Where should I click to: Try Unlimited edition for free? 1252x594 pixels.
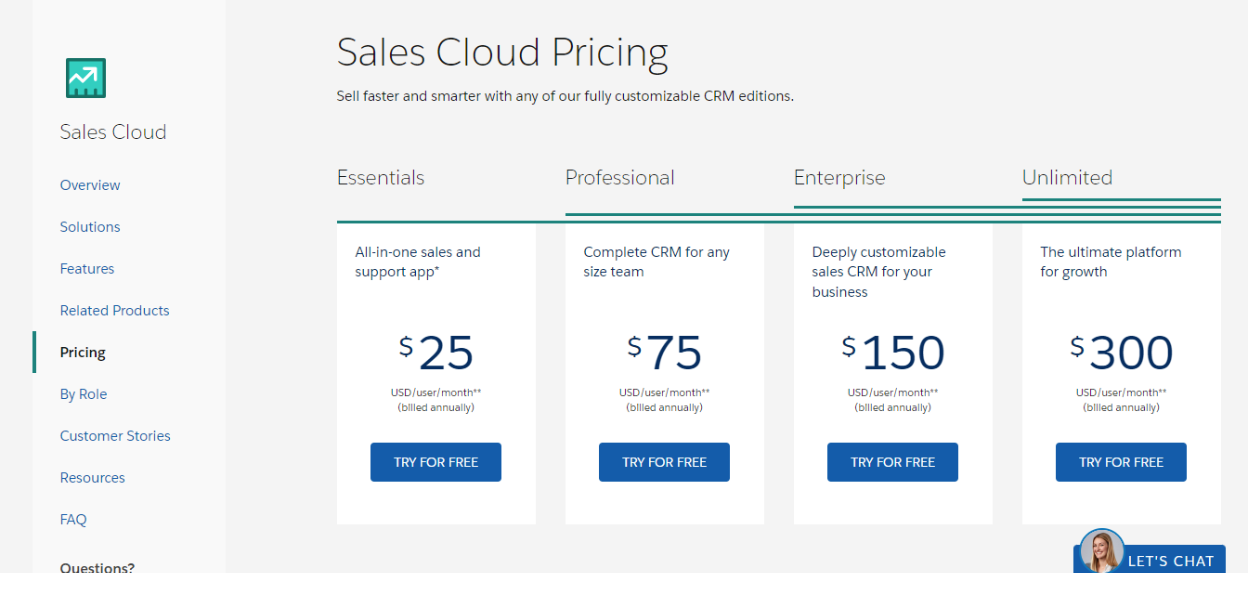(1121, 462)
